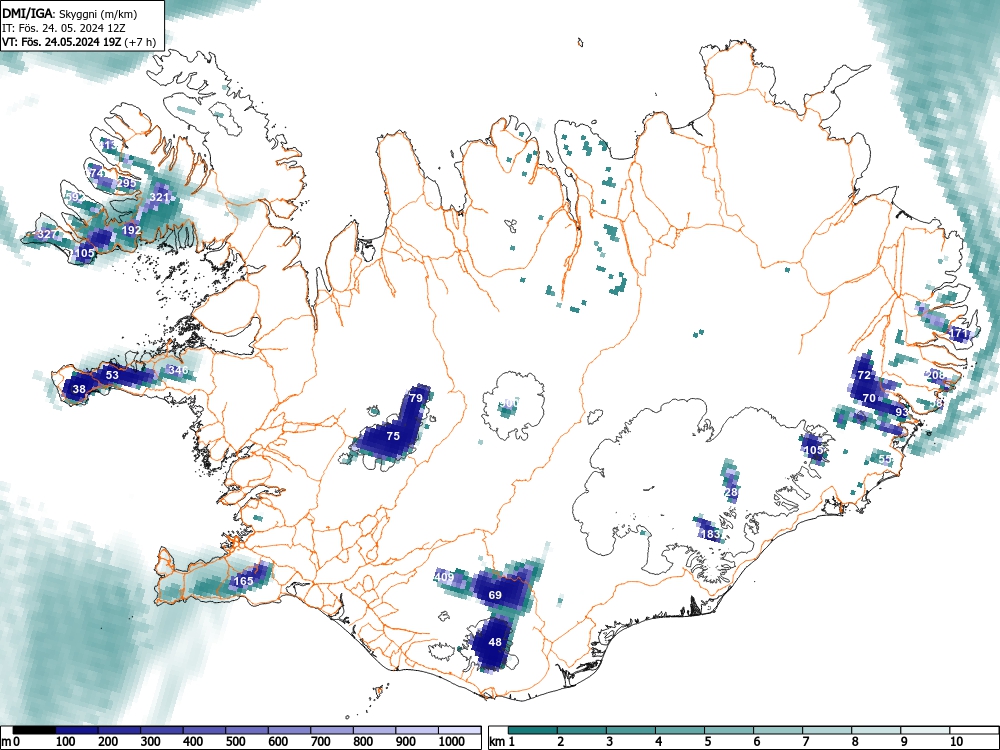Click the '5' tick on the km legend
The width and height of the screenshot is (1000, 750).
(x=707, y=742)
